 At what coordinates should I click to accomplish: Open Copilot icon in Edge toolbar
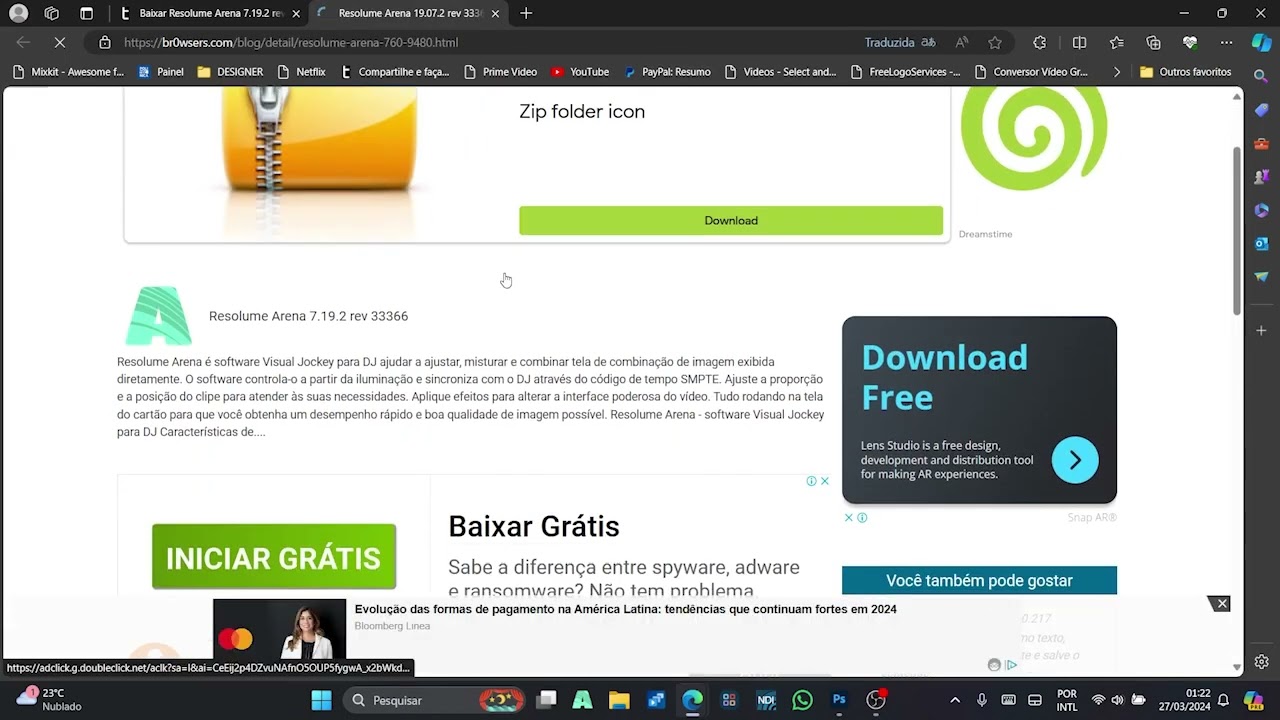click(x=1261, y=43)
